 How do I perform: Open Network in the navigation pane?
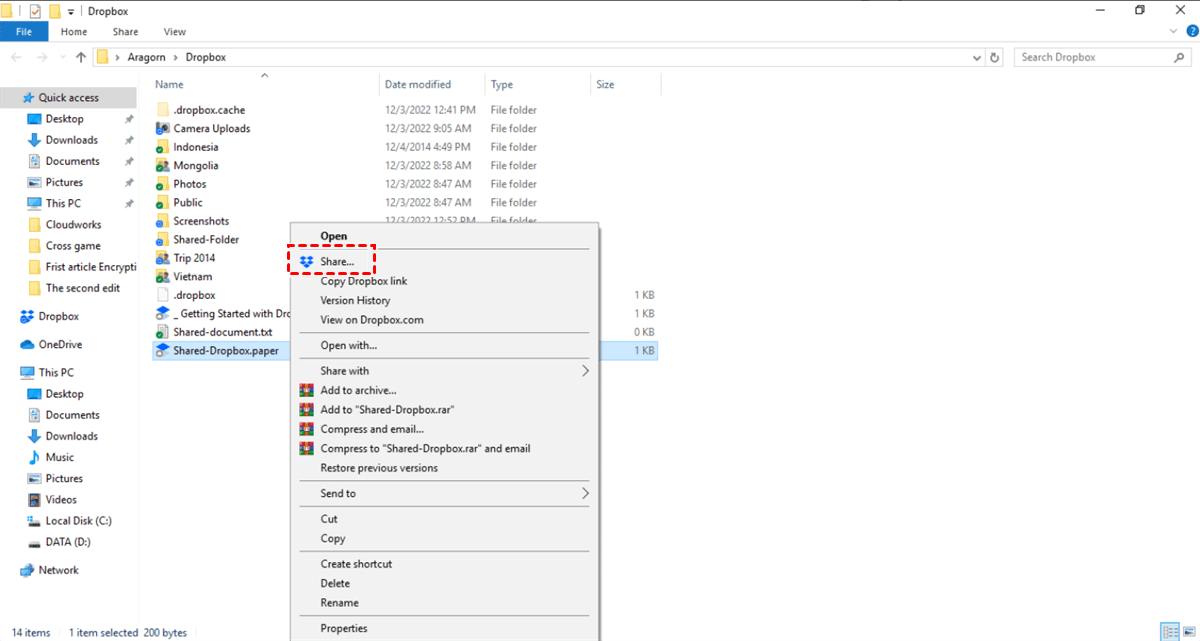(x=58, y=570)
